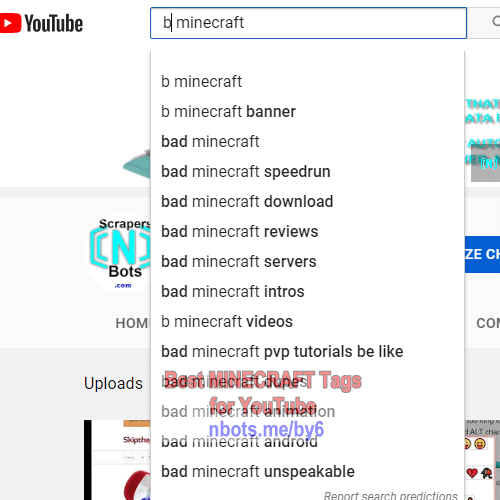Open the first Uploads video thumbnail

point(117,460)
